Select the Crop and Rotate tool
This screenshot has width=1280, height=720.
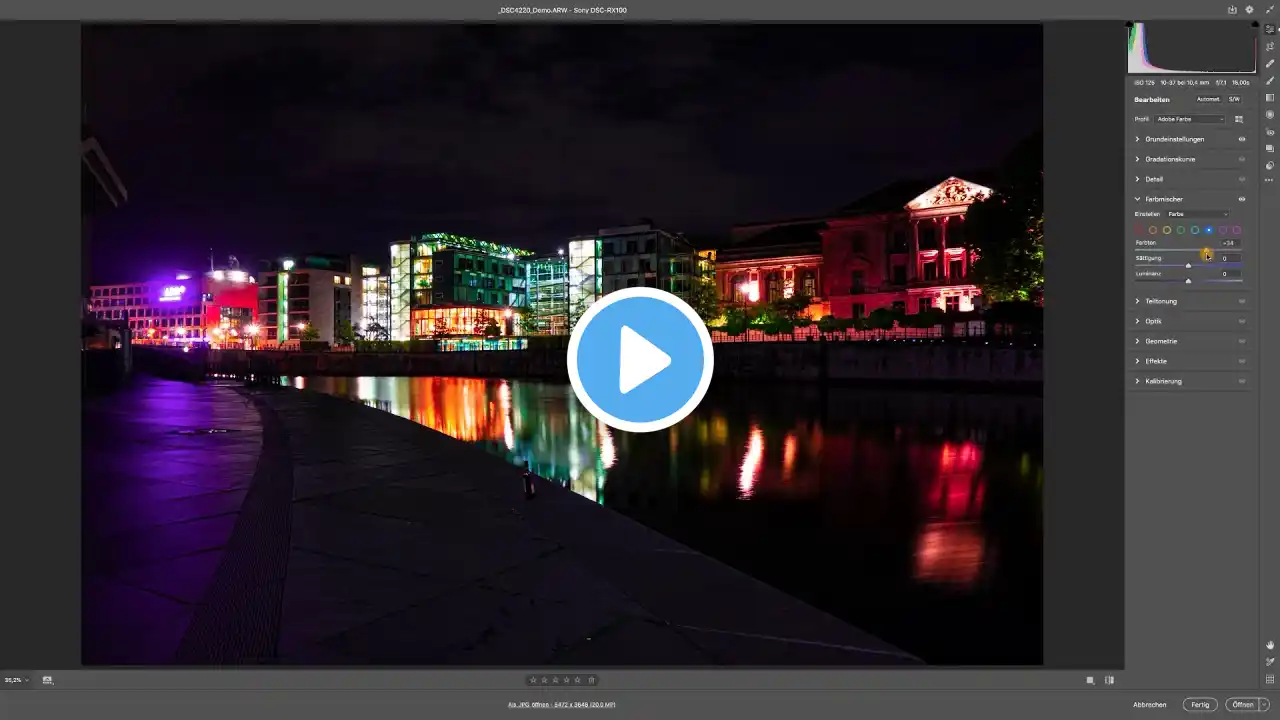[x=1270, y=46]
